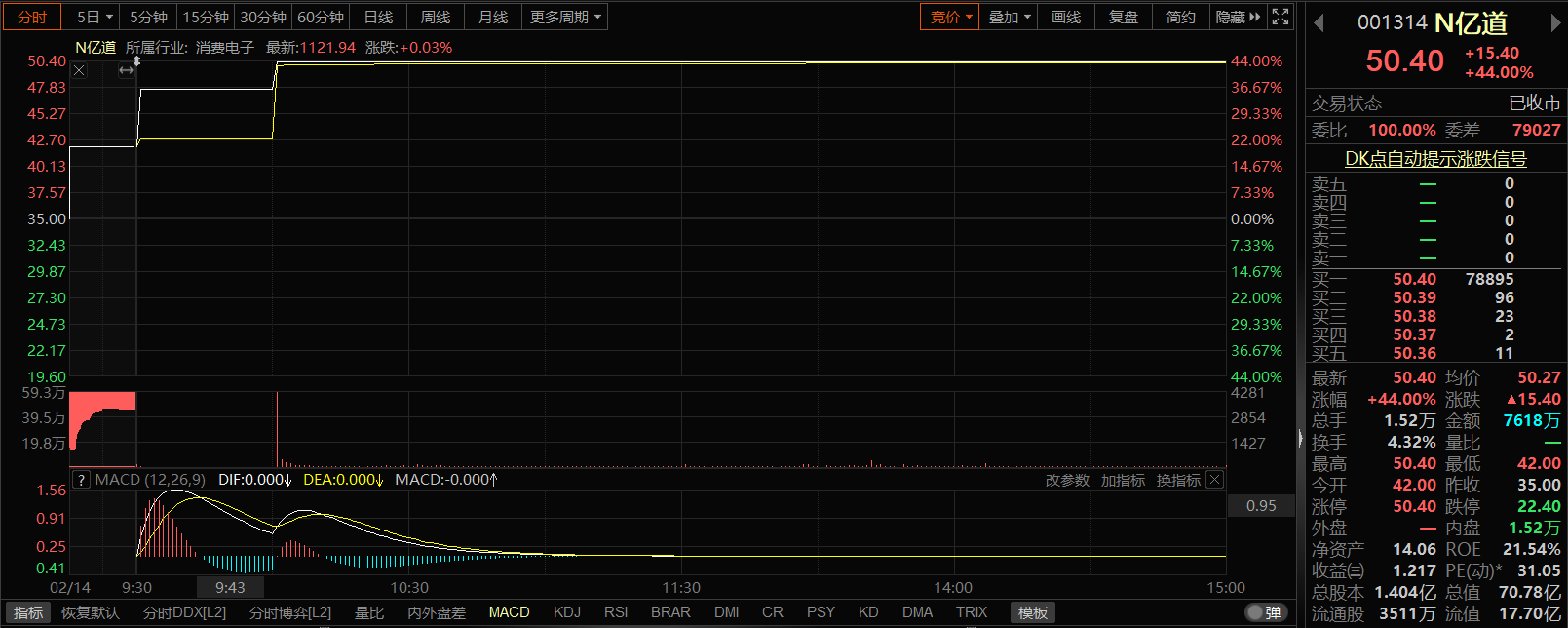Image resolution: width=1568 pixels, height=628 pixels.
Task: Hide panel using 隐藏 arrows button
Action: pyautogui.click(x=1238, y=17)
